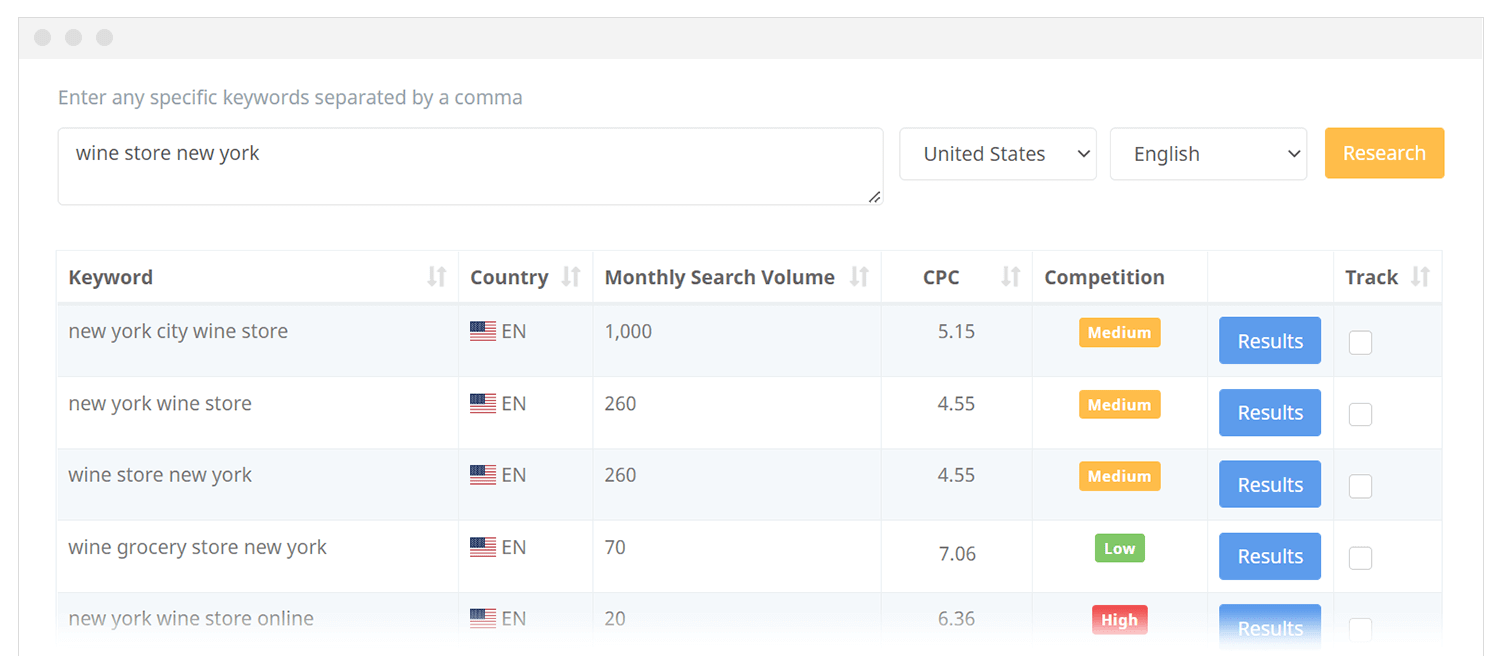
Task: Sort by Monthly Search Volume arrows
Action: coord(859,277)
